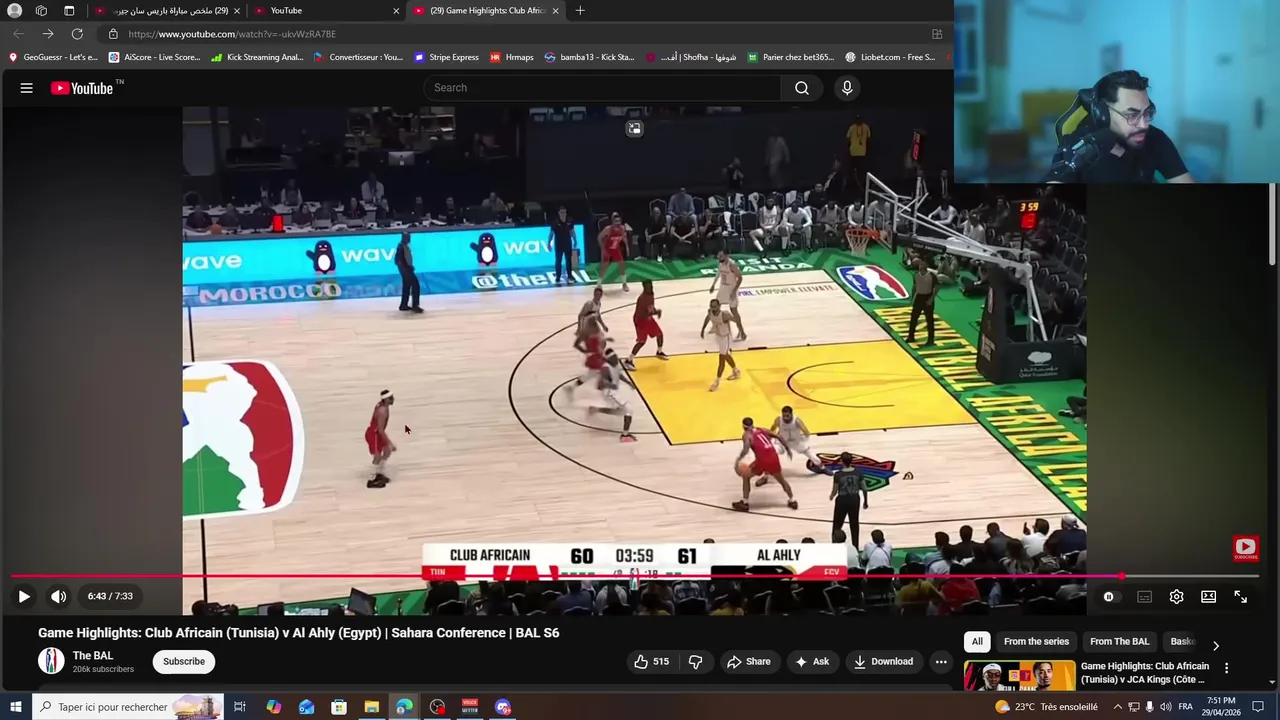Open Stripe Express bookmark

click(x=446, y=57)
